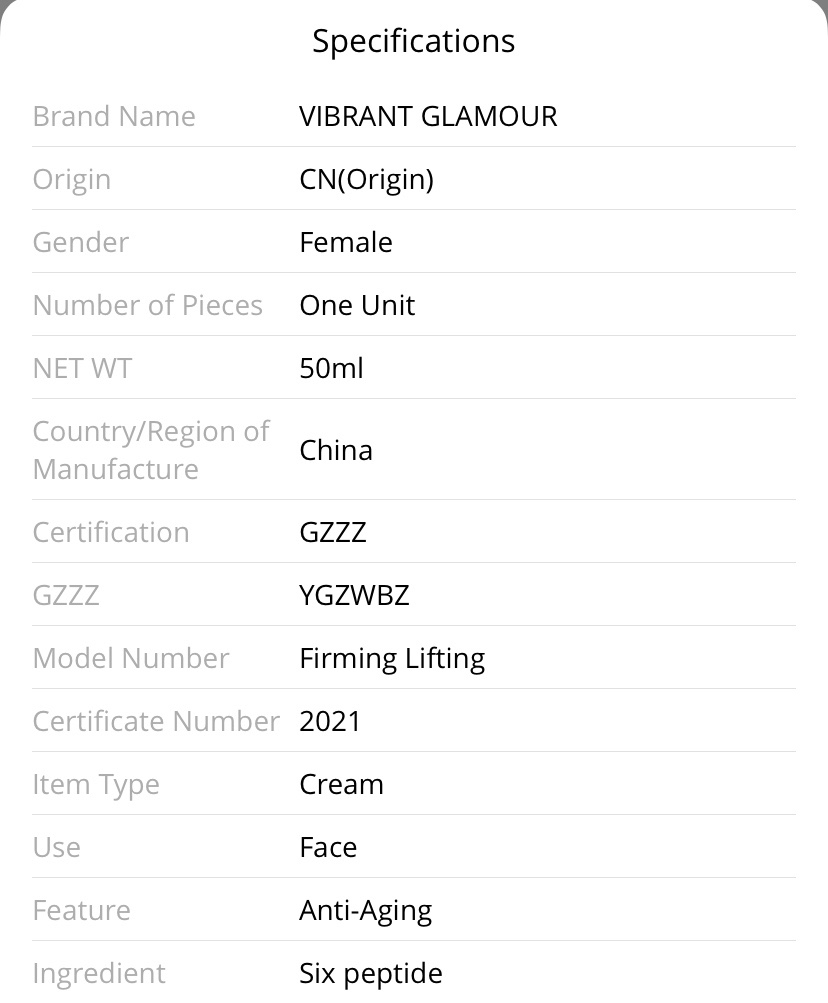Select the Certificate Number label

tap(156, 722)
